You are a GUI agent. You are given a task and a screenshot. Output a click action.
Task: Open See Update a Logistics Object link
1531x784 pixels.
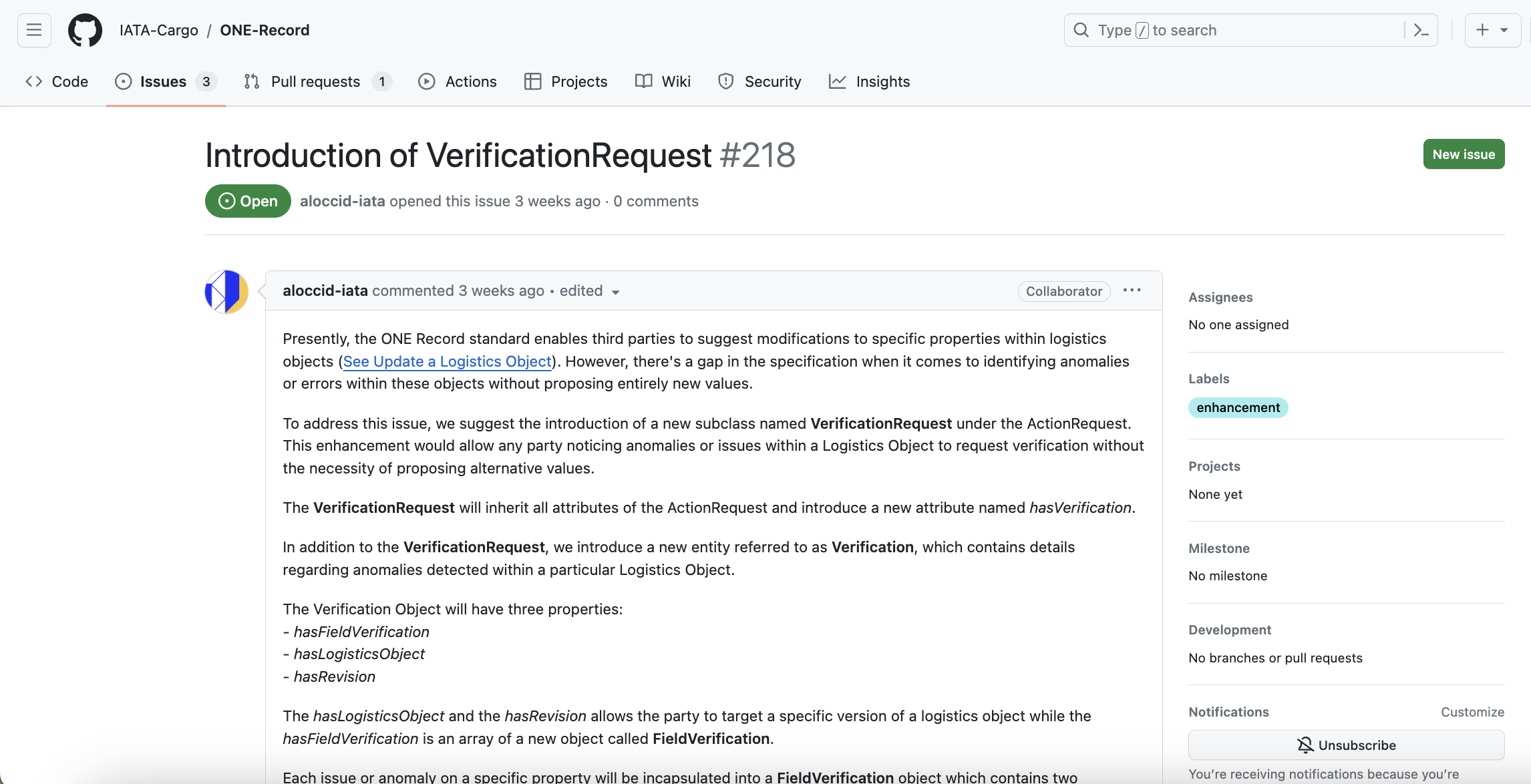447,361
